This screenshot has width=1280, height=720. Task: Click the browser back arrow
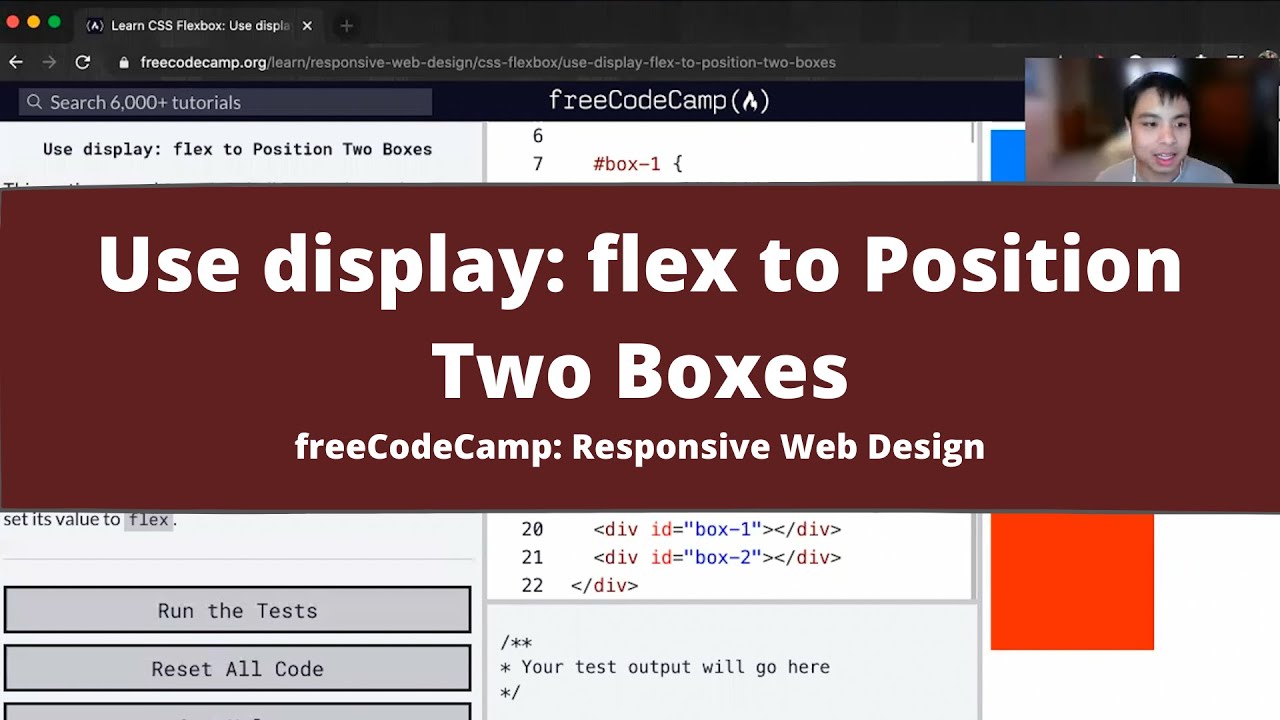tap(16, 62)
